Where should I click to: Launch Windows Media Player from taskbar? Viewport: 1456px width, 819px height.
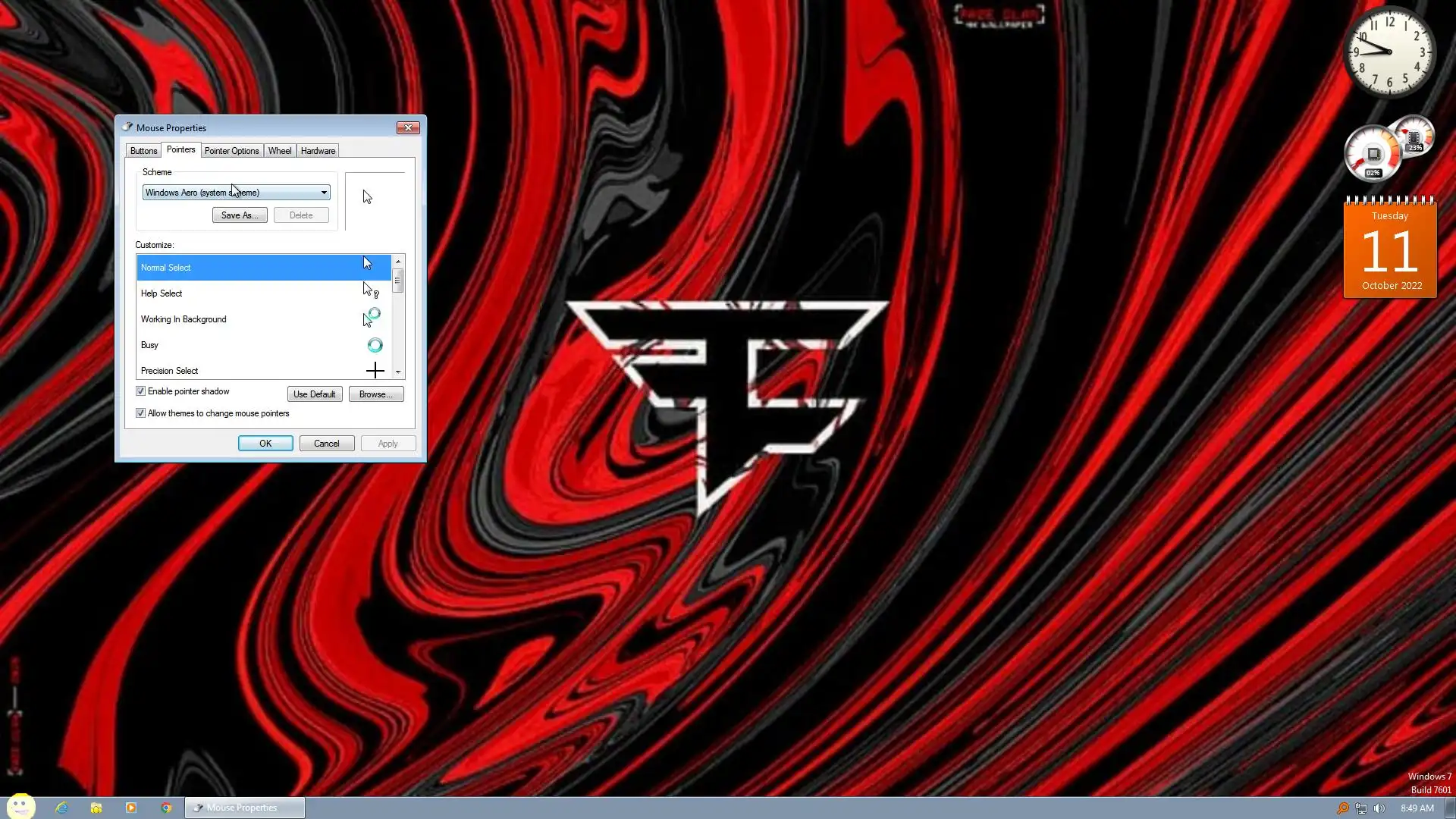pyautogui.click(x=131, y=808)
